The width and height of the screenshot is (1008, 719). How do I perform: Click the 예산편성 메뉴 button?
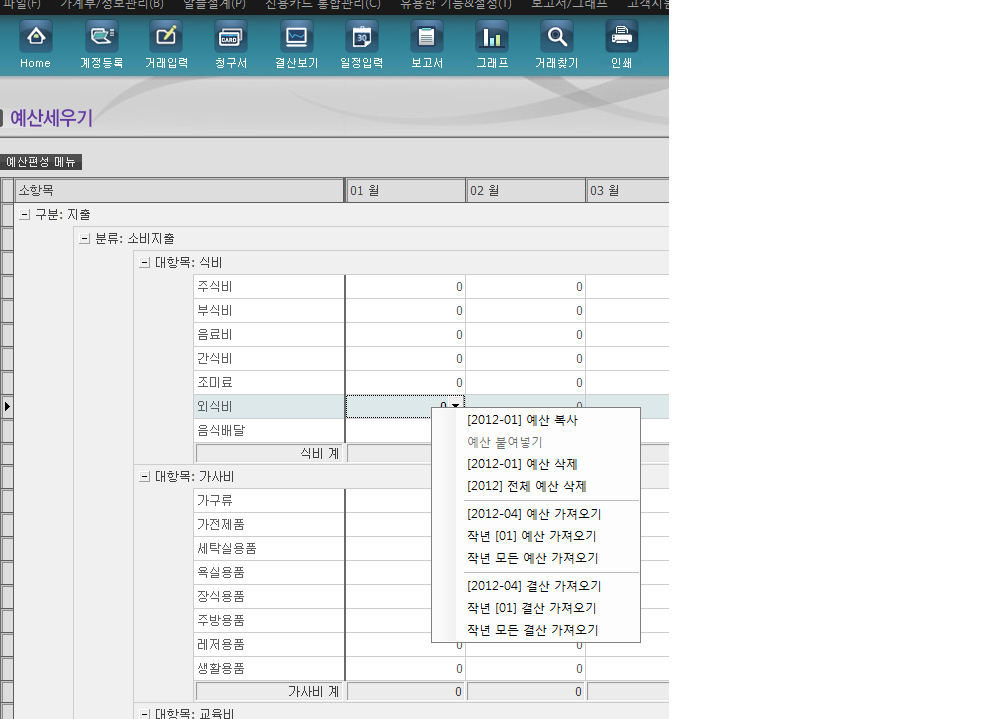41,161
